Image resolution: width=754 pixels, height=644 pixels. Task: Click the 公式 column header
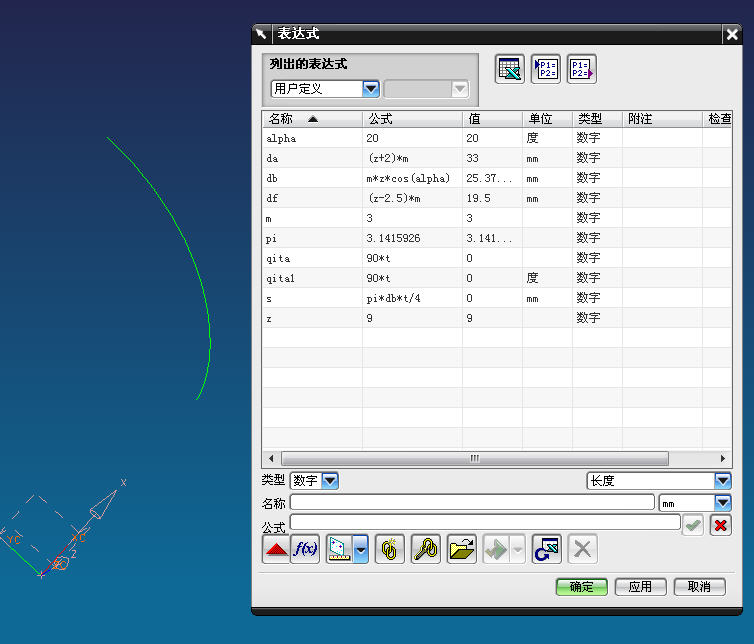tap(412, 119)
